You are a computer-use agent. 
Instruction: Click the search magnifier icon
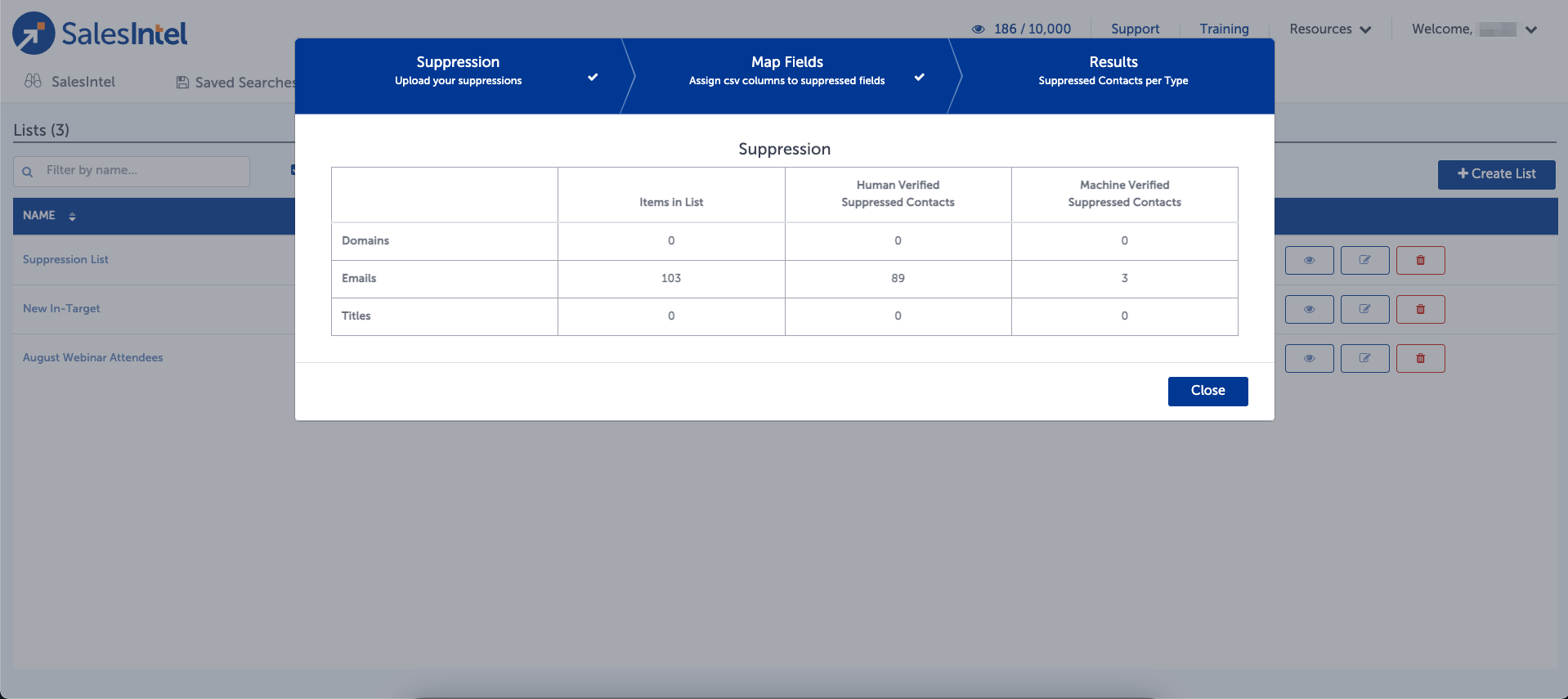tap(28, 172)
